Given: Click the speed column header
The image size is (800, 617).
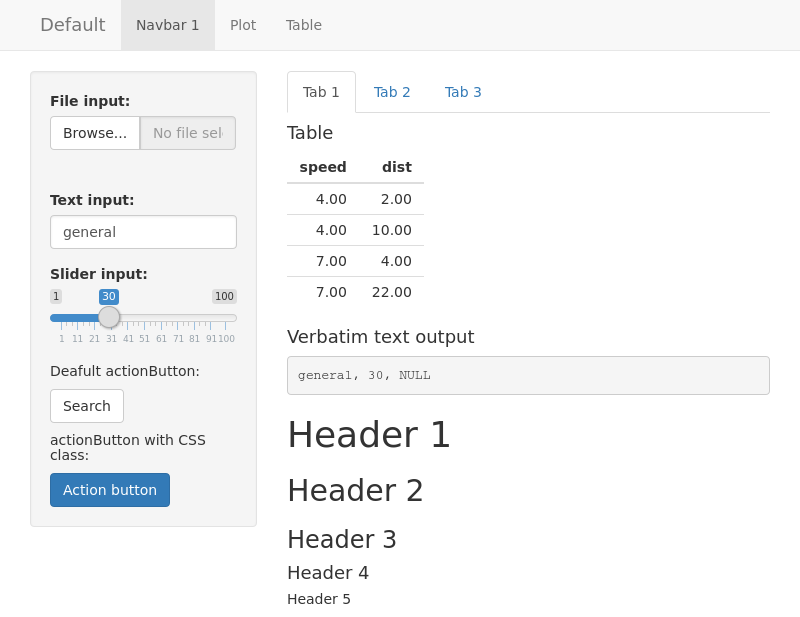Looking at the screenshot, I should (322, 167).
